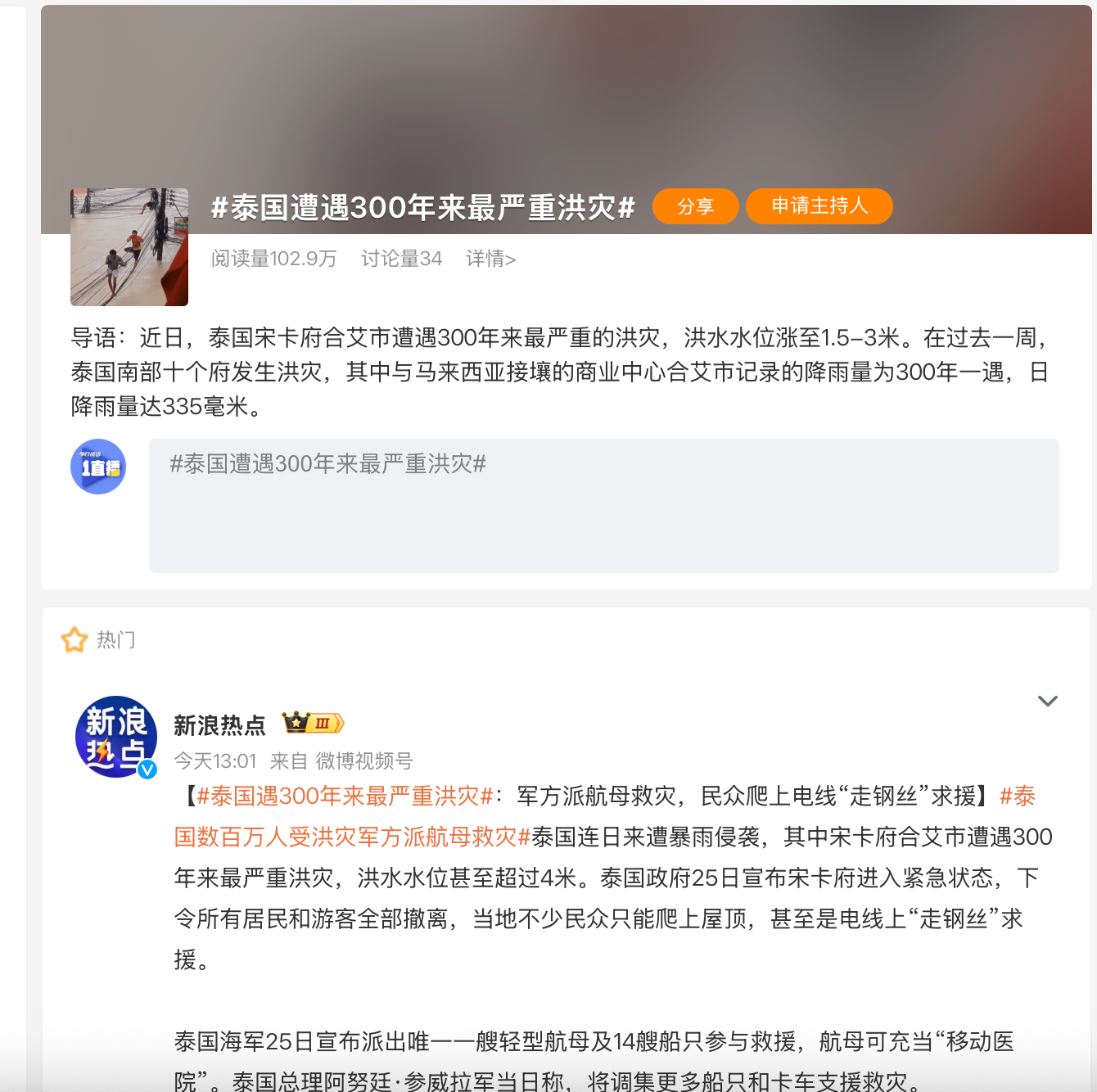Click the crown membership level badge
Screen dimensions: 1097x1092
point(313,723)
